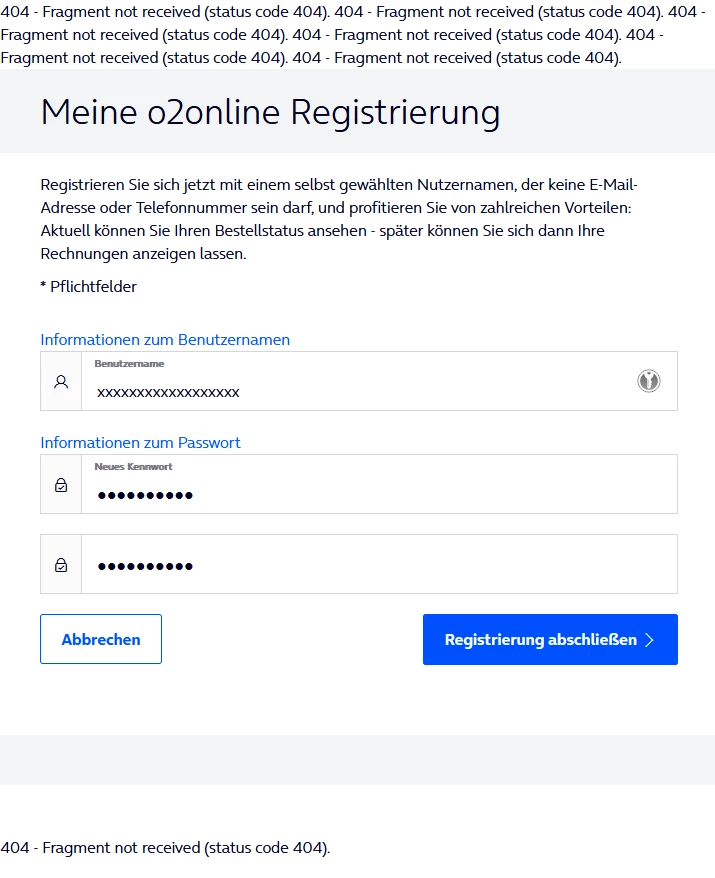
Task: Select the bottom password confirmation field
Action: tap(380, 566)
